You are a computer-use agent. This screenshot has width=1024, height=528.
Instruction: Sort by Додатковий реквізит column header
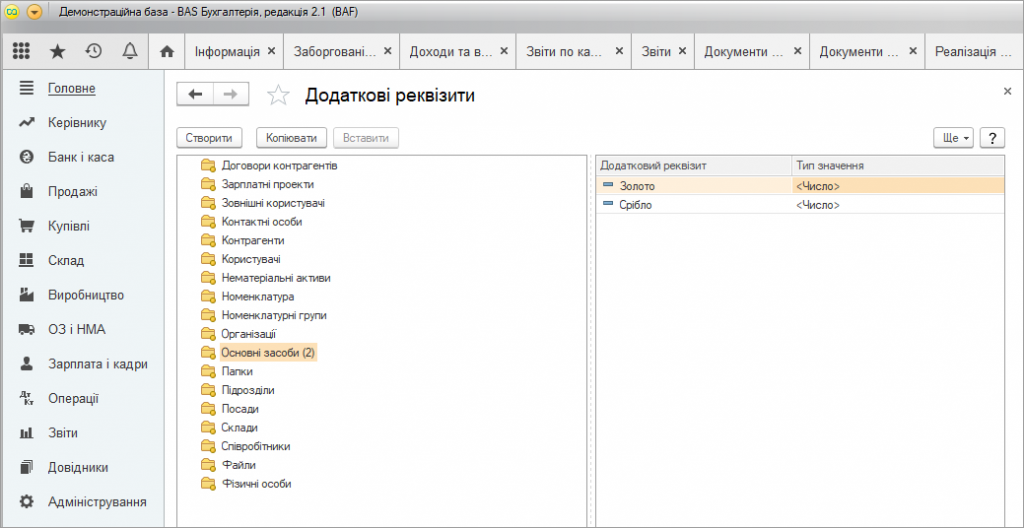pyautogui.click(x=694, y=166)
